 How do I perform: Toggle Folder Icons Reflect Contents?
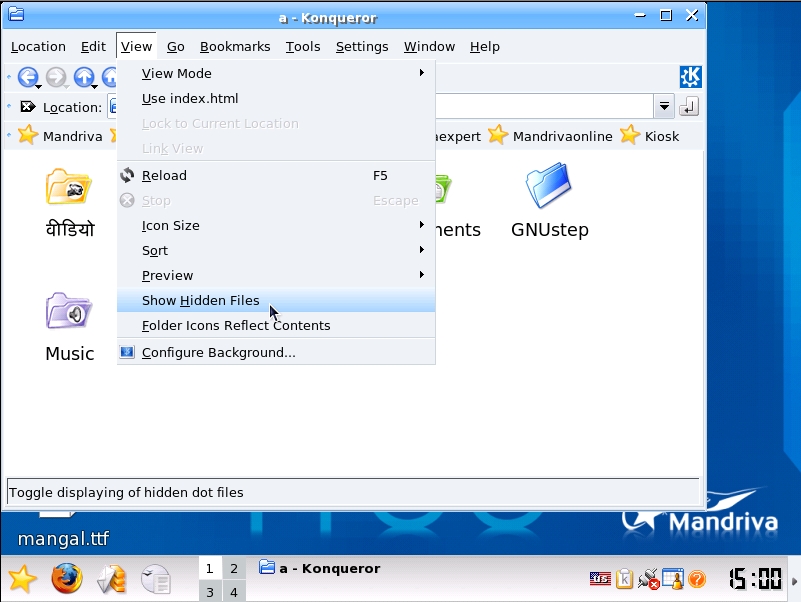coord(236,326)
